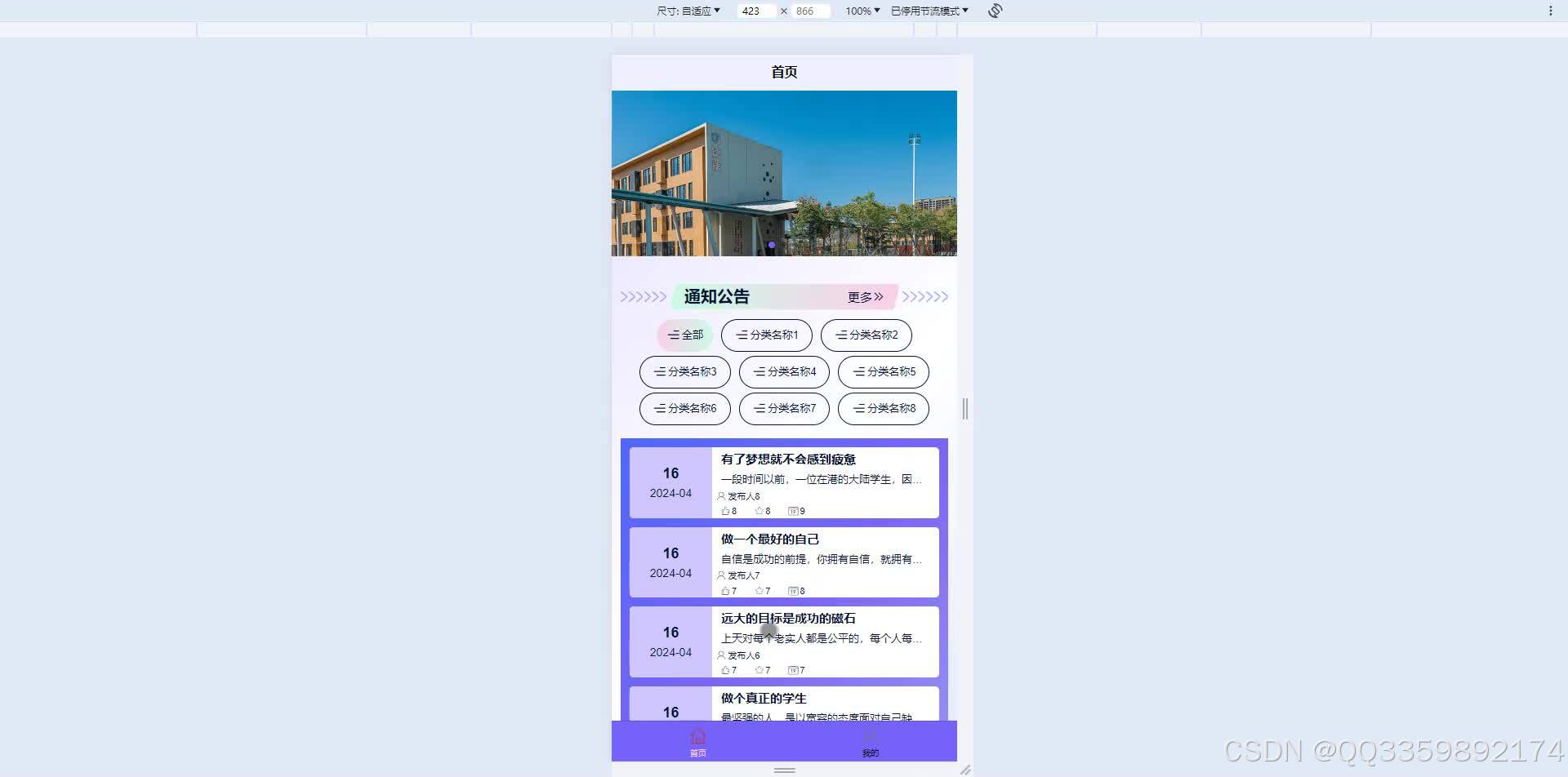
Task: Click the user icon beside 发布人6
Action: 721,655
